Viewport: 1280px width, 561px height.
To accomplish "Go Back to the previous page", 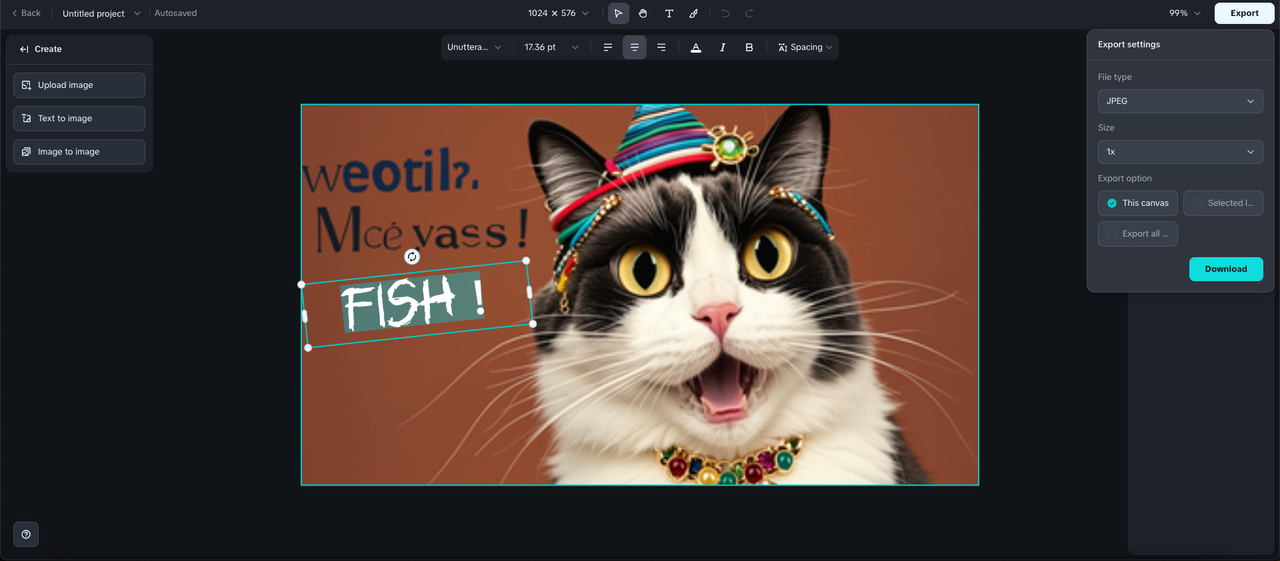I will tap(27, 13).
